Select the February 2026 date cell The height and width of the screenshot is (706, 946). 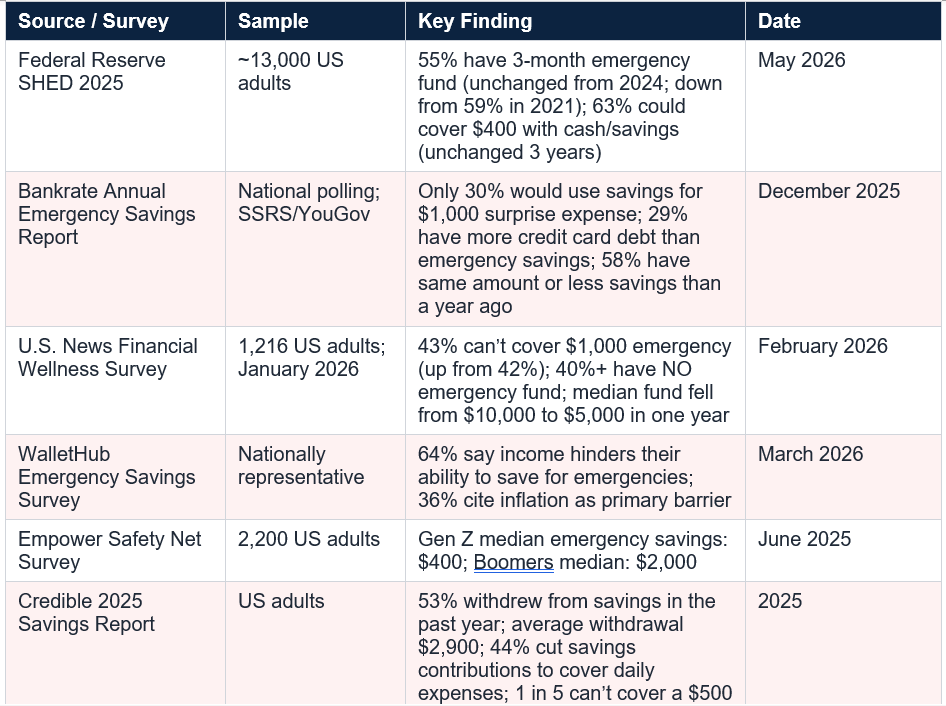(843, 381)
